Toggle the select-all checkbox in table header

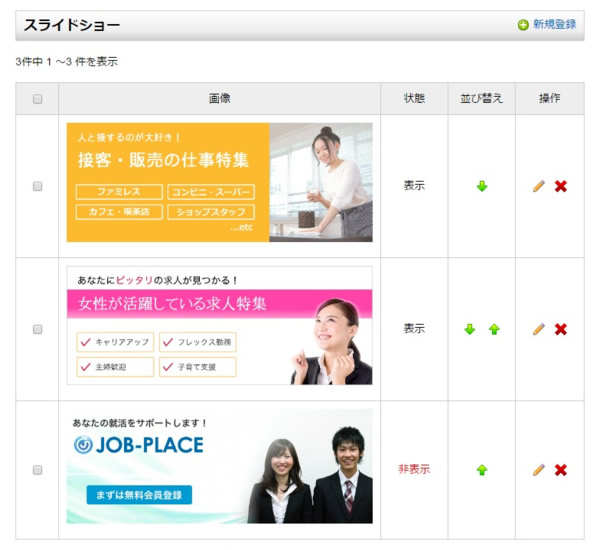38,99
